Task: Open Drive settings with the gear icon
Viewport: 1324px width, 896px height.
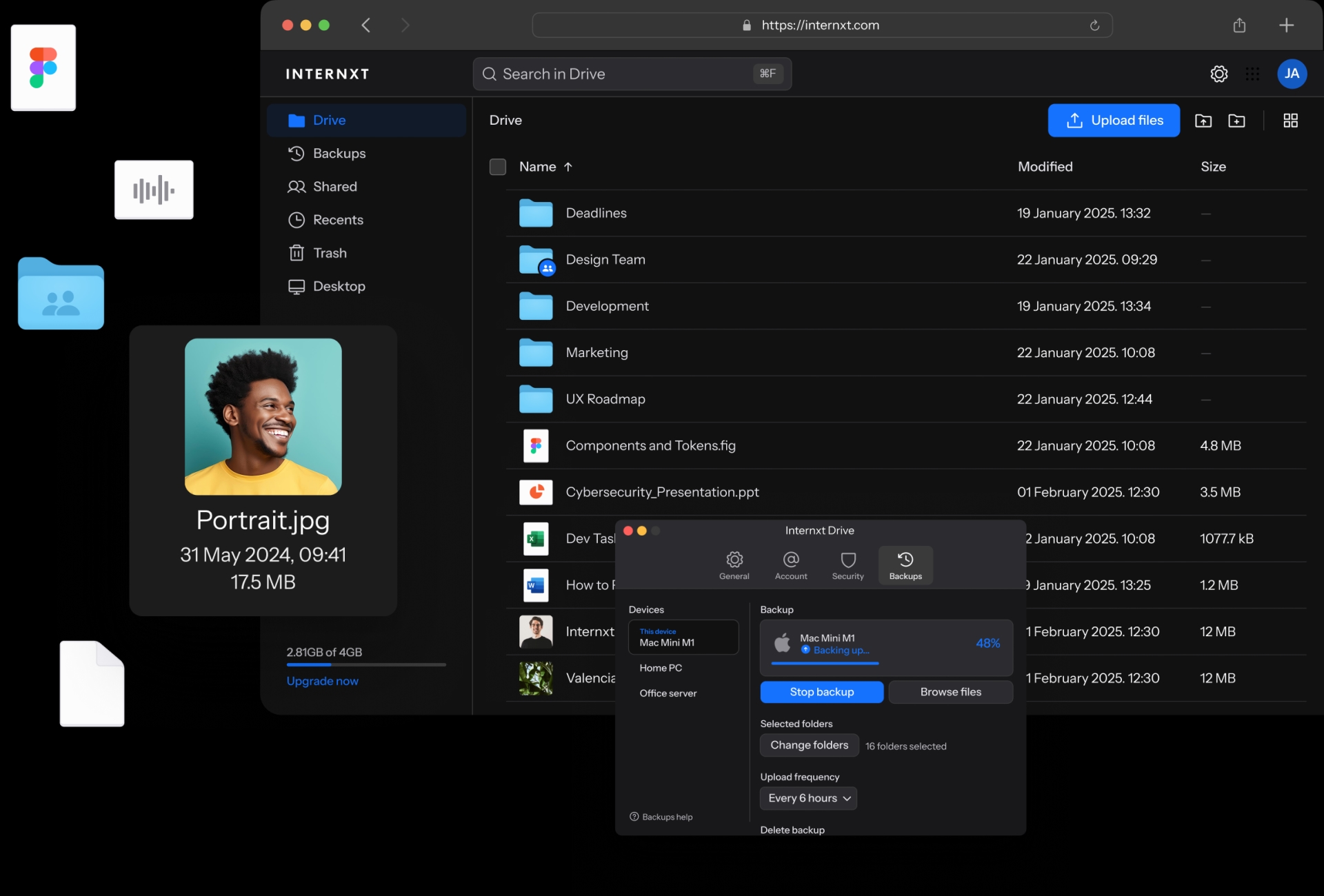Action: click(1219, 74)
